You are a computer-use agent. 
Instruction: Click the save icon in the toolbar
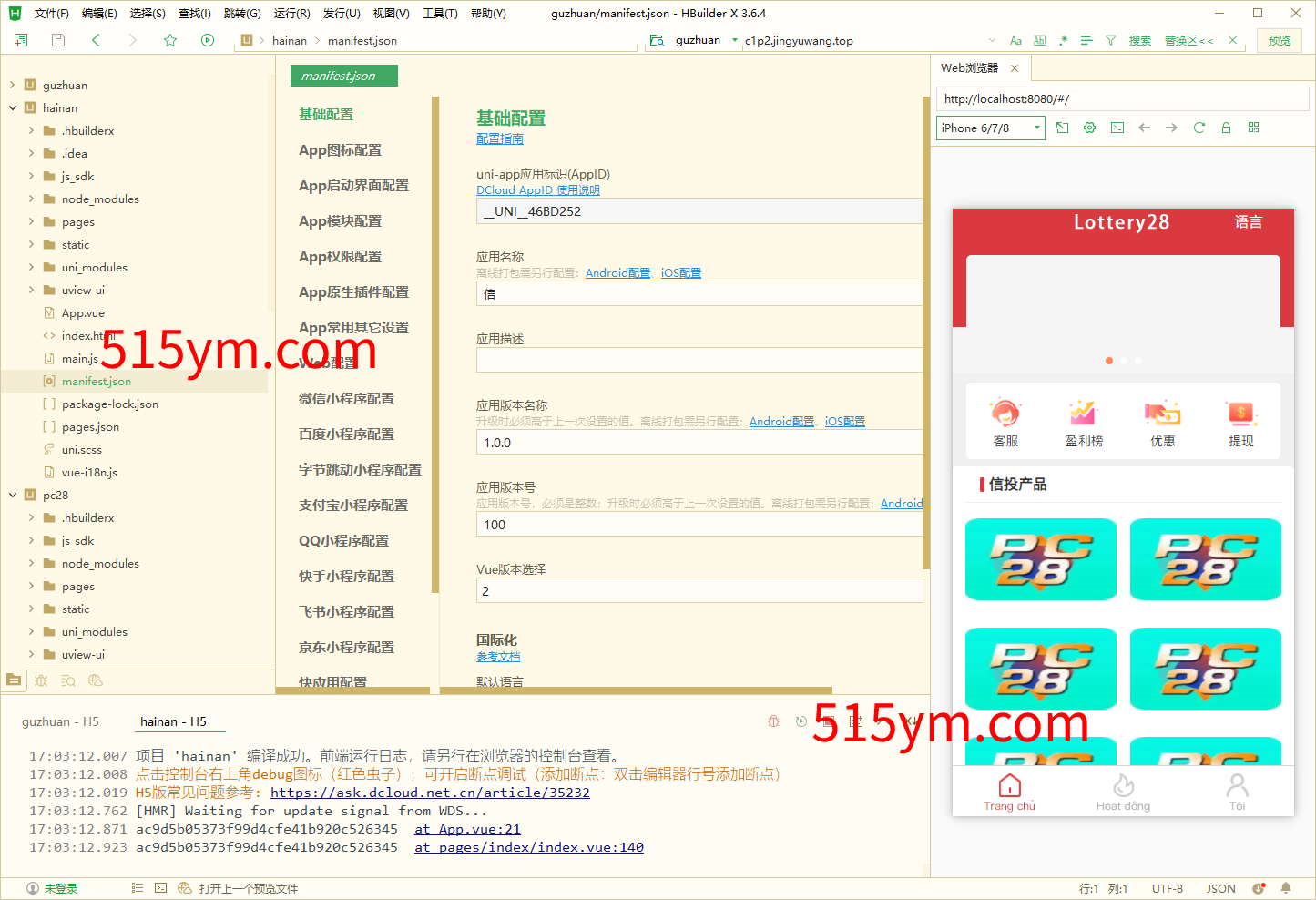[56, 40]
